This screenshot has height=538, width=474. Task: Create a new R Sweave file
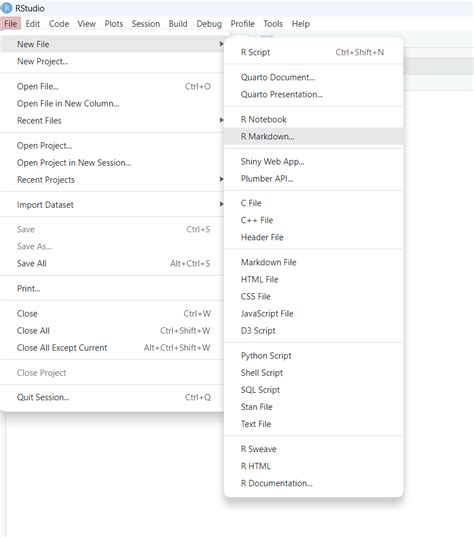(x=313, y=449)
